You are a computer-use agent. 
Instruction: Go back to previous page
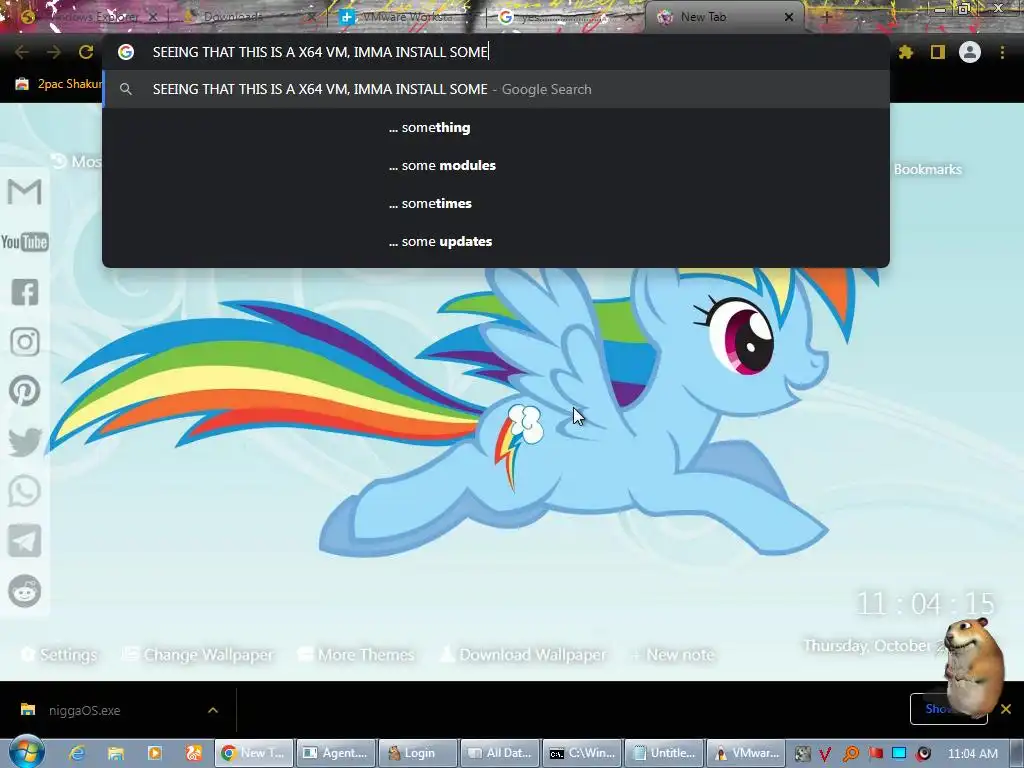(22, 52)
